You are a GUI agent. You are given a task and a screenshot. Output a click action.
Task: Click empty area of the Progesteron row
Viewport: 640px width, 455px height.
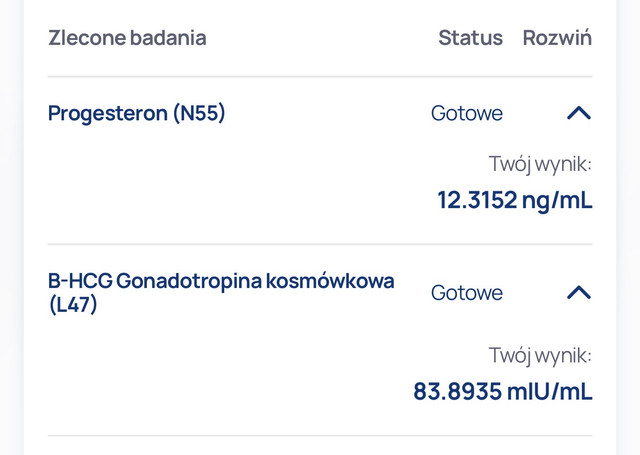[x=245, y=184]
